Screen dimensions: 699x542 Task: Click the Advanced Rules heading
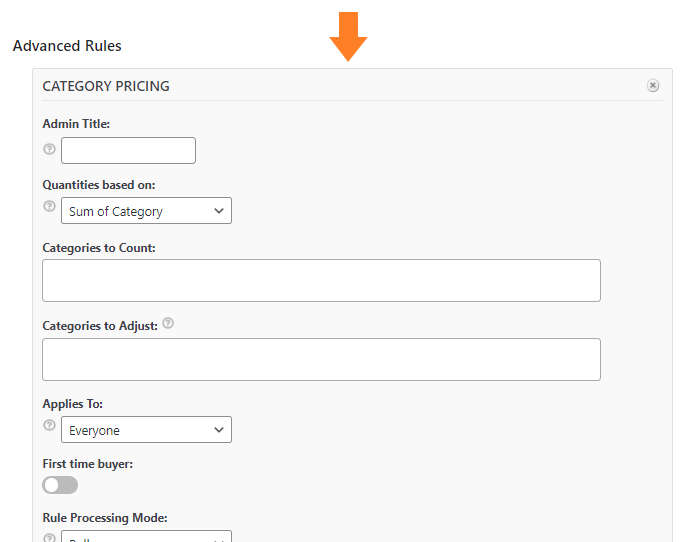click(x=67, y=46)
